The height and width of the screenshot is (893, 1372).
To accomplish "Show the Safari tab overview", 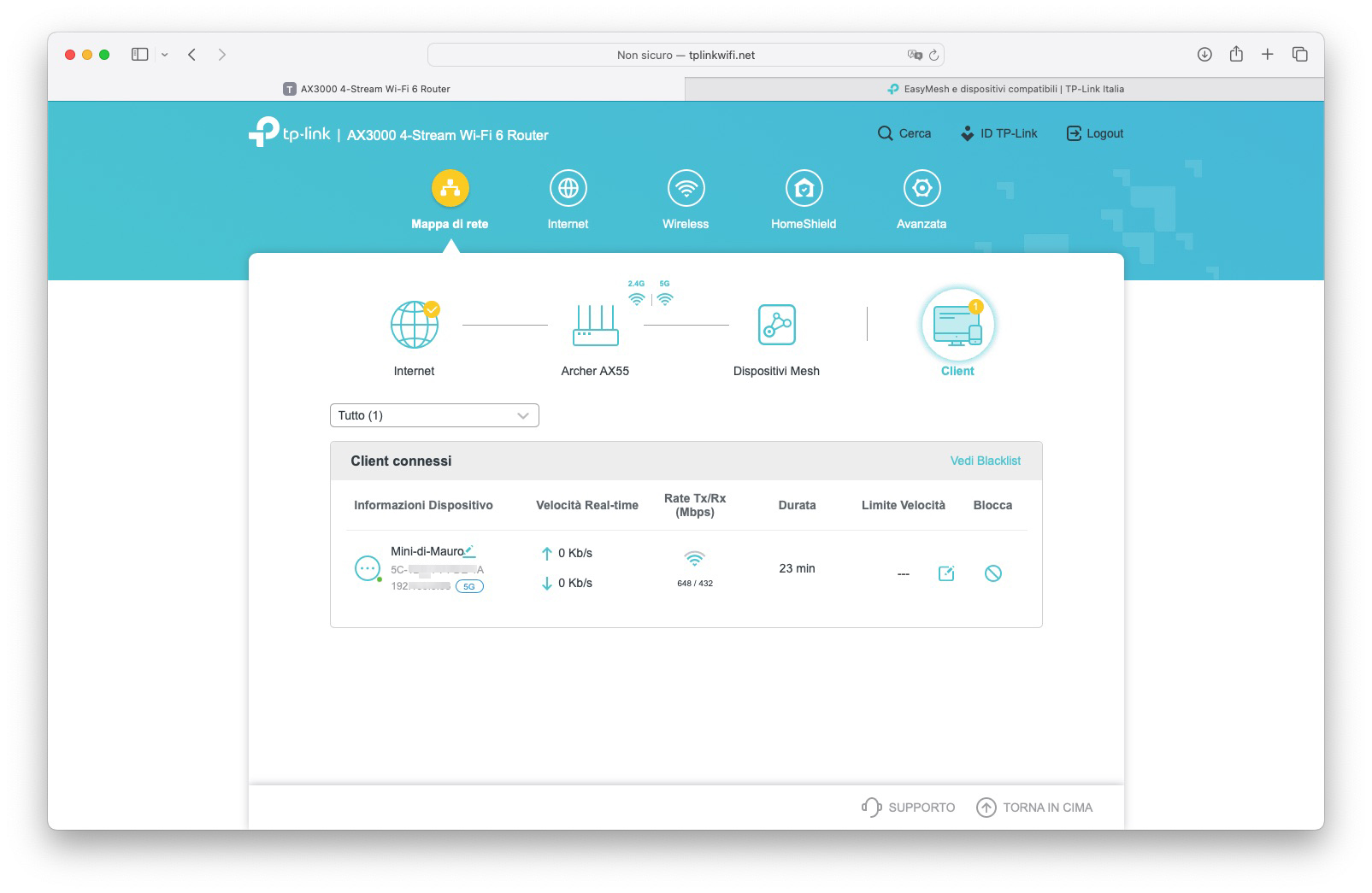I will [x=1300, y=55].
